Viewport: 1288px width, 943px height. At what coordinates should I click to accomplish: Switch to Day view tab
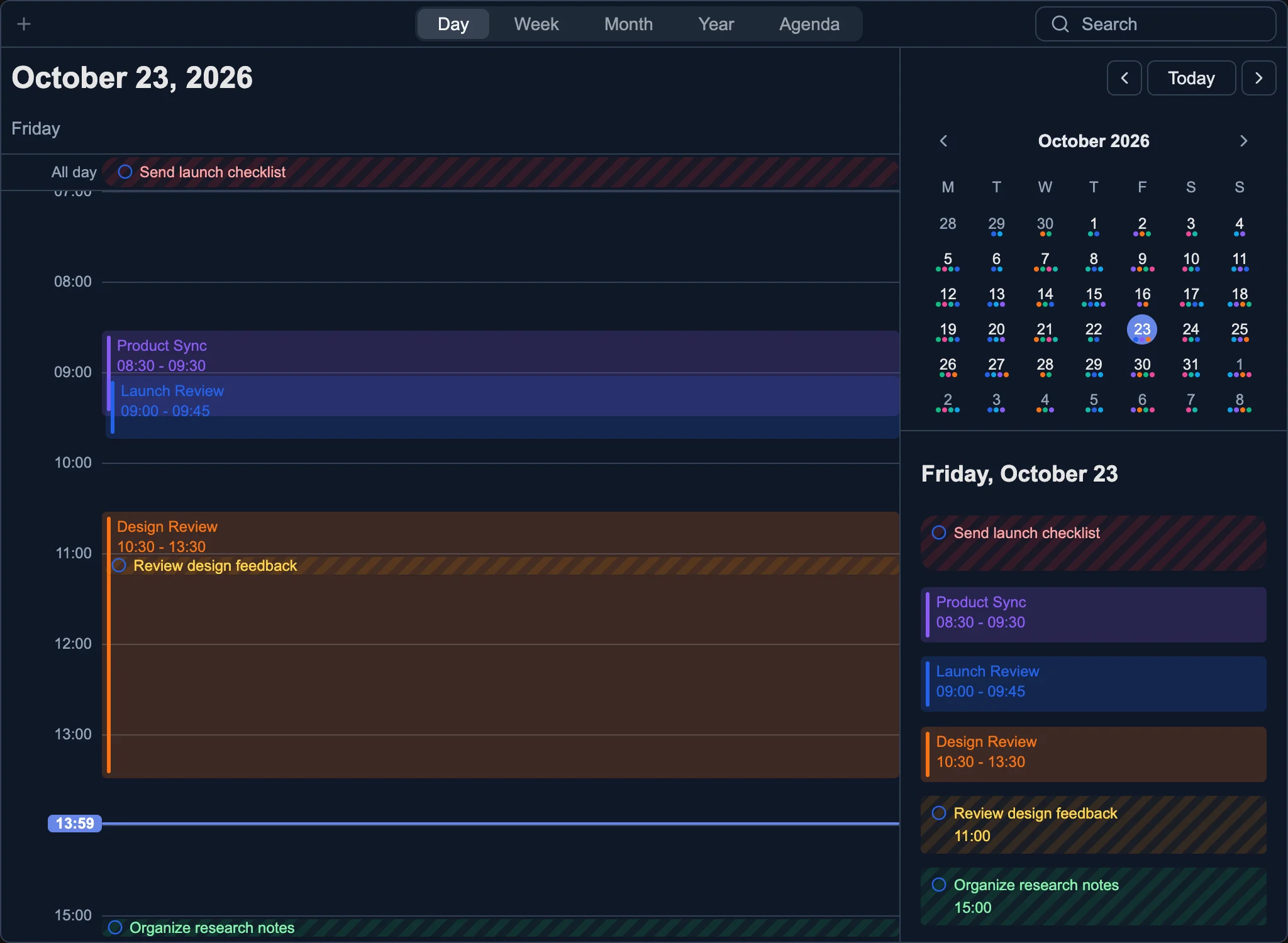(453, 24)
